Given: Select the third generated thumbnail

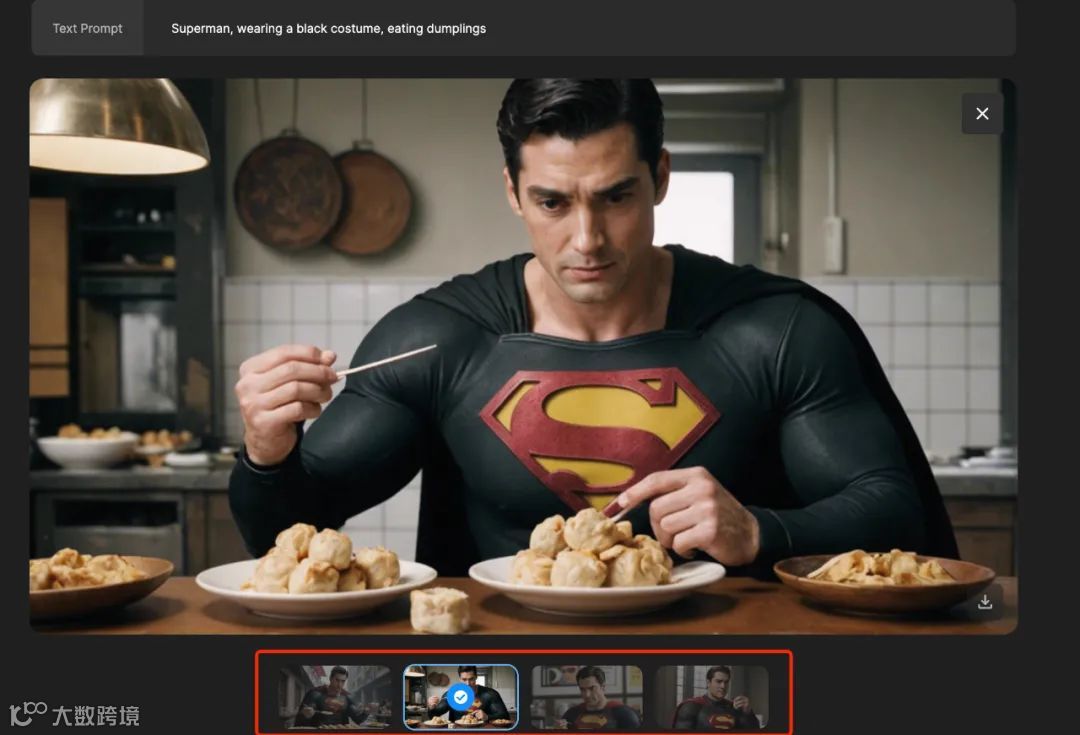Looking at the screenshot, I should (587, 696).
